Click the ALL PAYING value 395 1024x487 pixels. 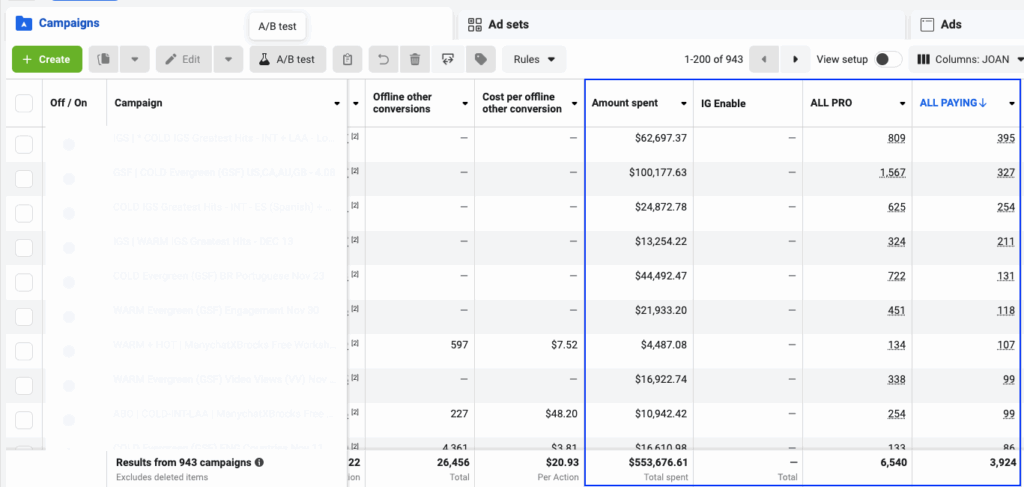point(1006,138)
